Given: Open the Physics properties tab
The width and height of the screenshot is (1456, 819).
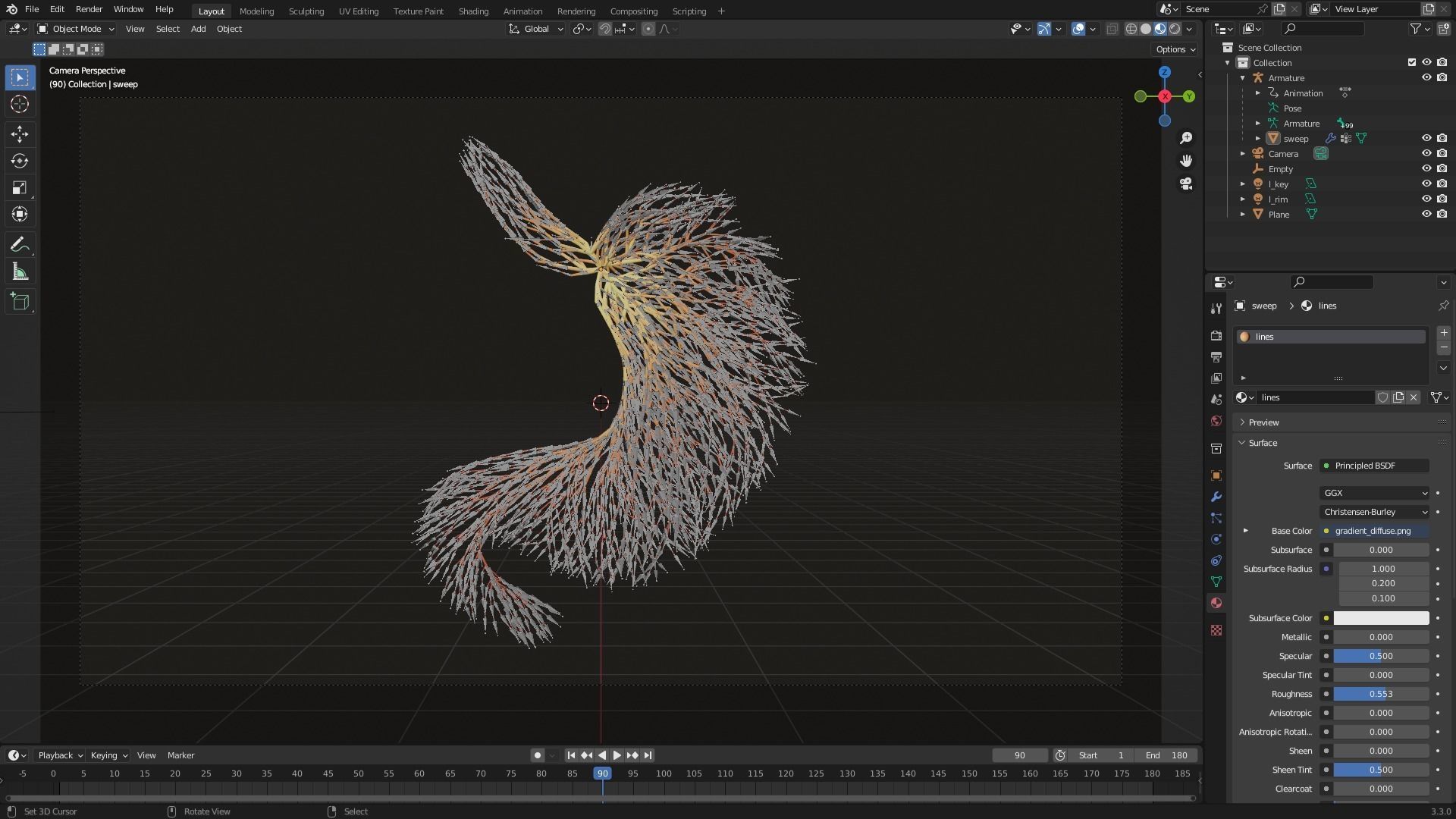Looking at the screenshot, I should (1216, 539).
